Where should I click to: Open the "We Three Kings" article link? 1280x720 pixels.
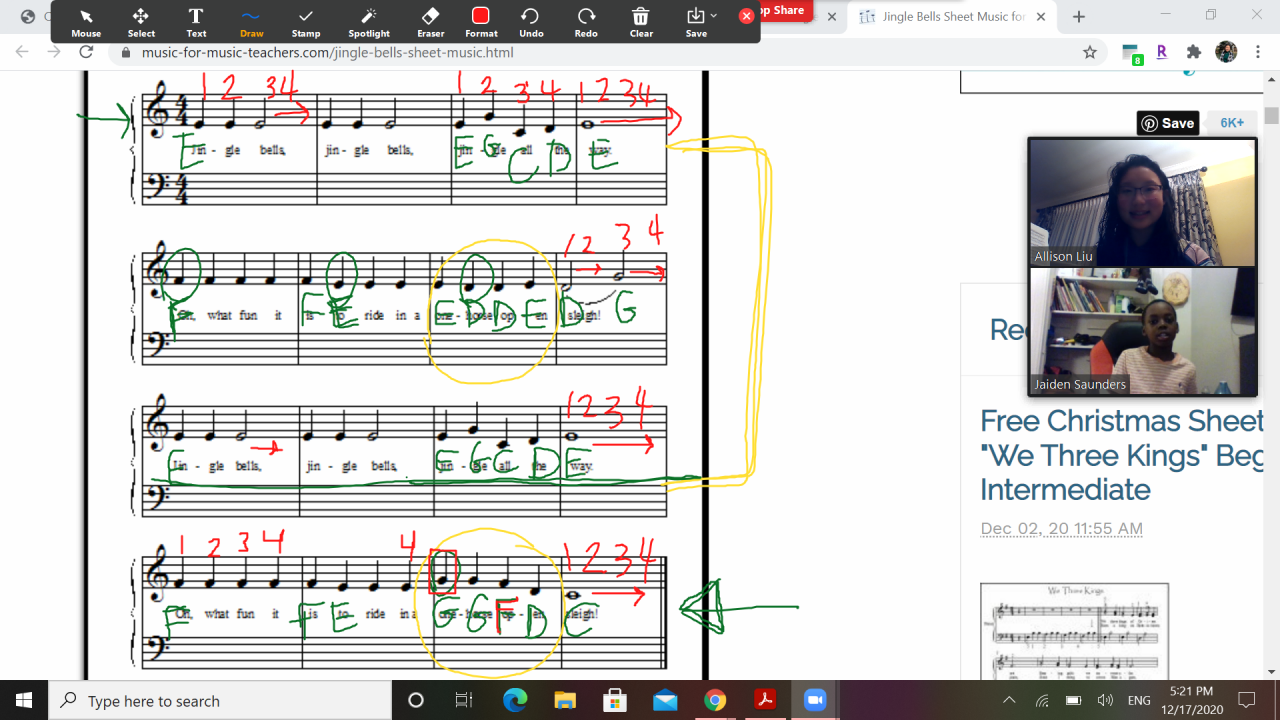1121,455
